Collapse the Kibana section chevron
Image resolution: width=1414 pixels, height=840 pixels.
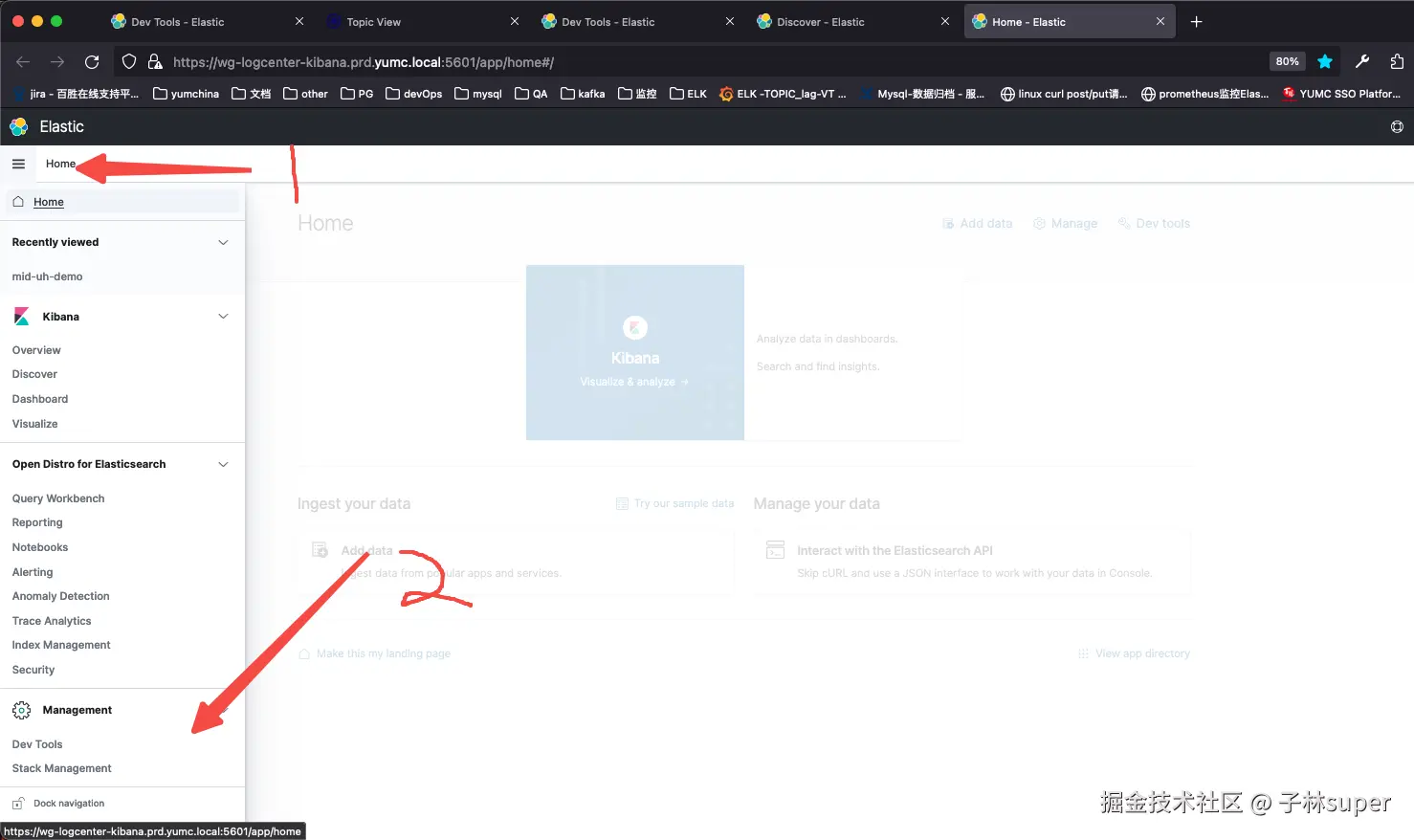[223, 317]
